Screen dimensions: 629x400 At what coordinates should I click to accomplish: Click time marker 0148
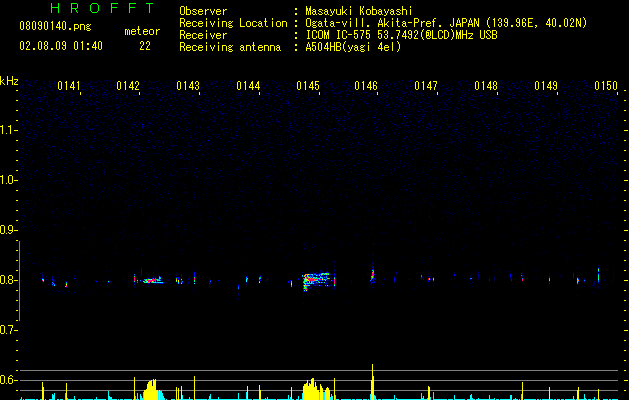tap(485, 86)
